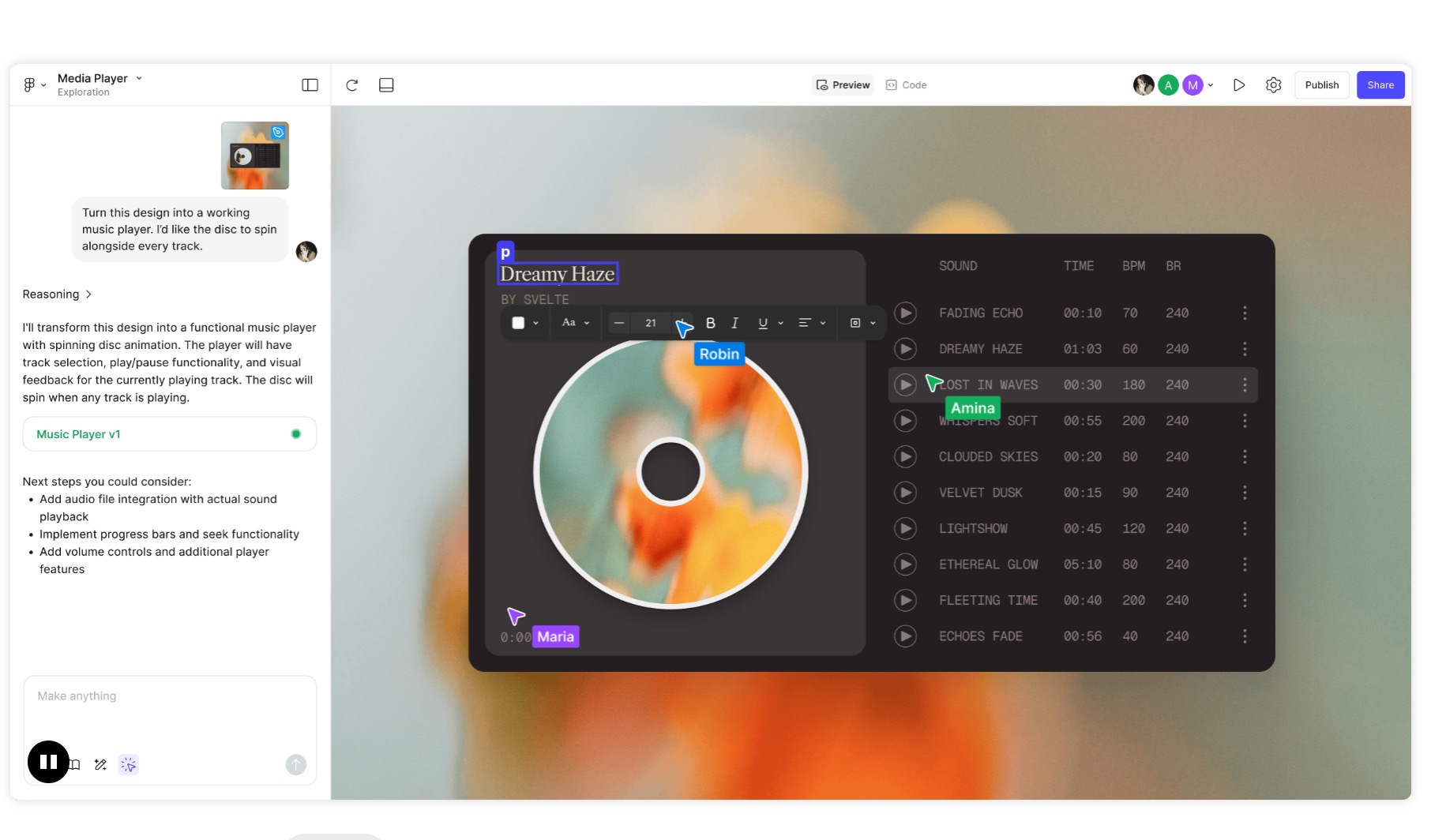This screenshot has width=1431, height=840.
Task: Click the user avatar beside chat message
Action: 306,252
